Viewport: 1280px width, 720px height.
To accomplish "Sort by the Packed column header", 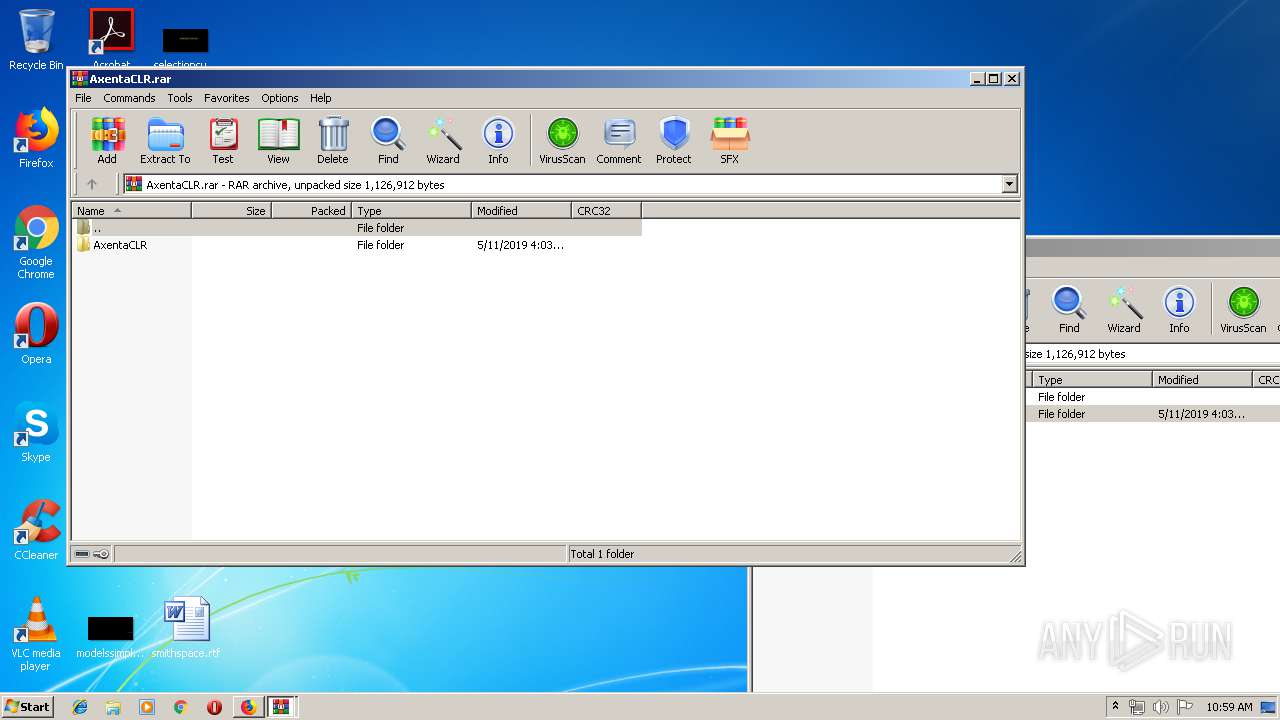I will [311, 211].
